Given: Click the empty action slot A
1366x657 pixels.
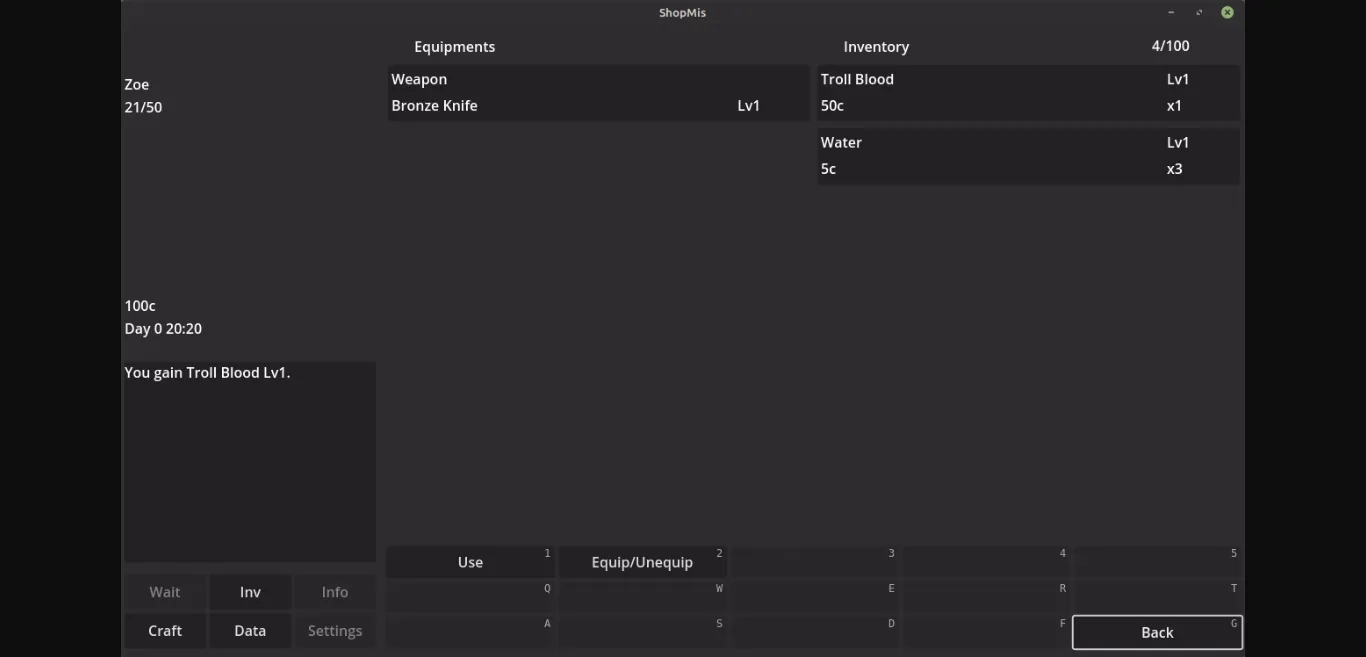Looking at the screenshot, I should [470, 632].
